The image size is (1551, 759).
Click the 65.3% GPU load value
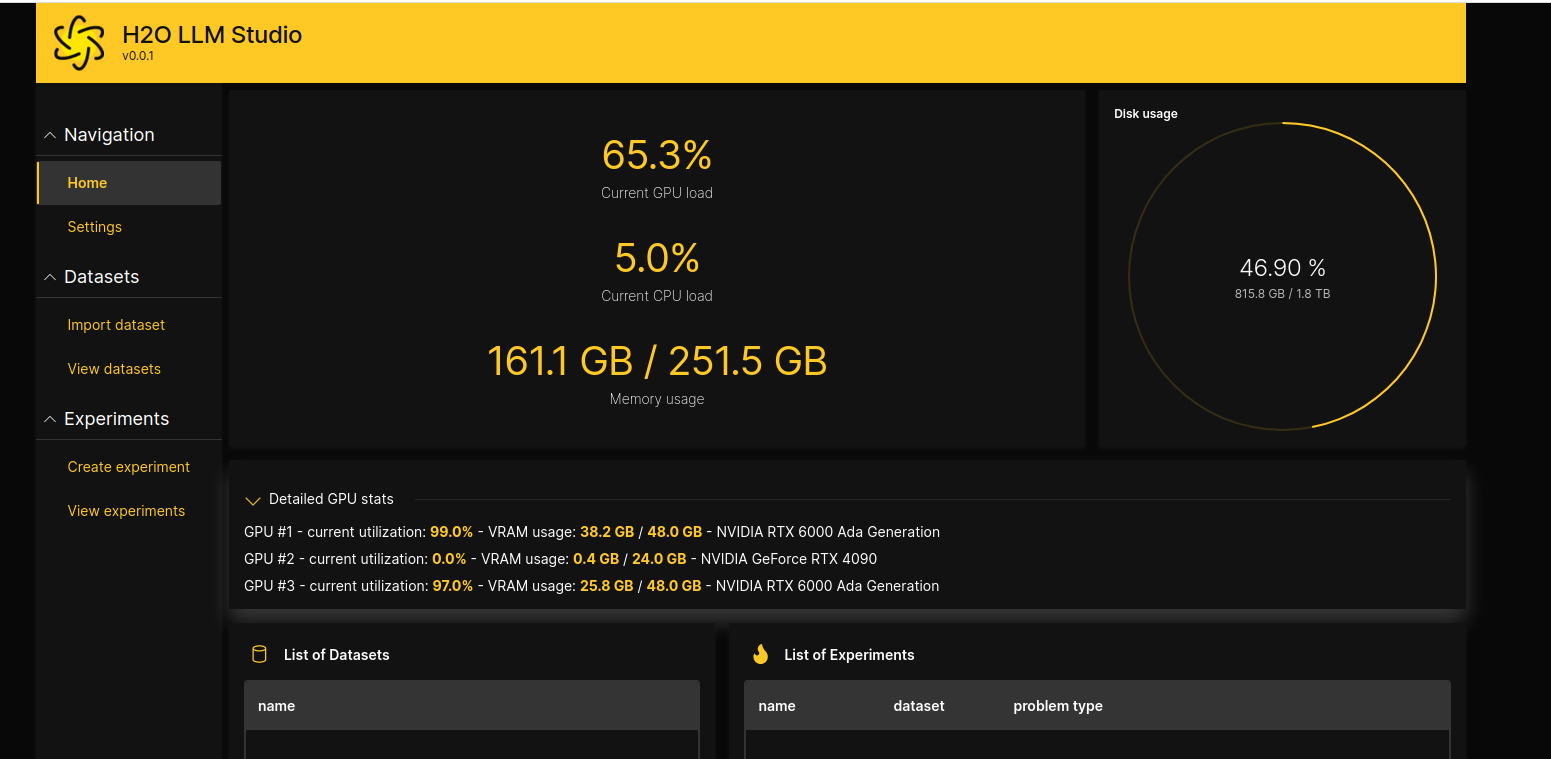657,155
